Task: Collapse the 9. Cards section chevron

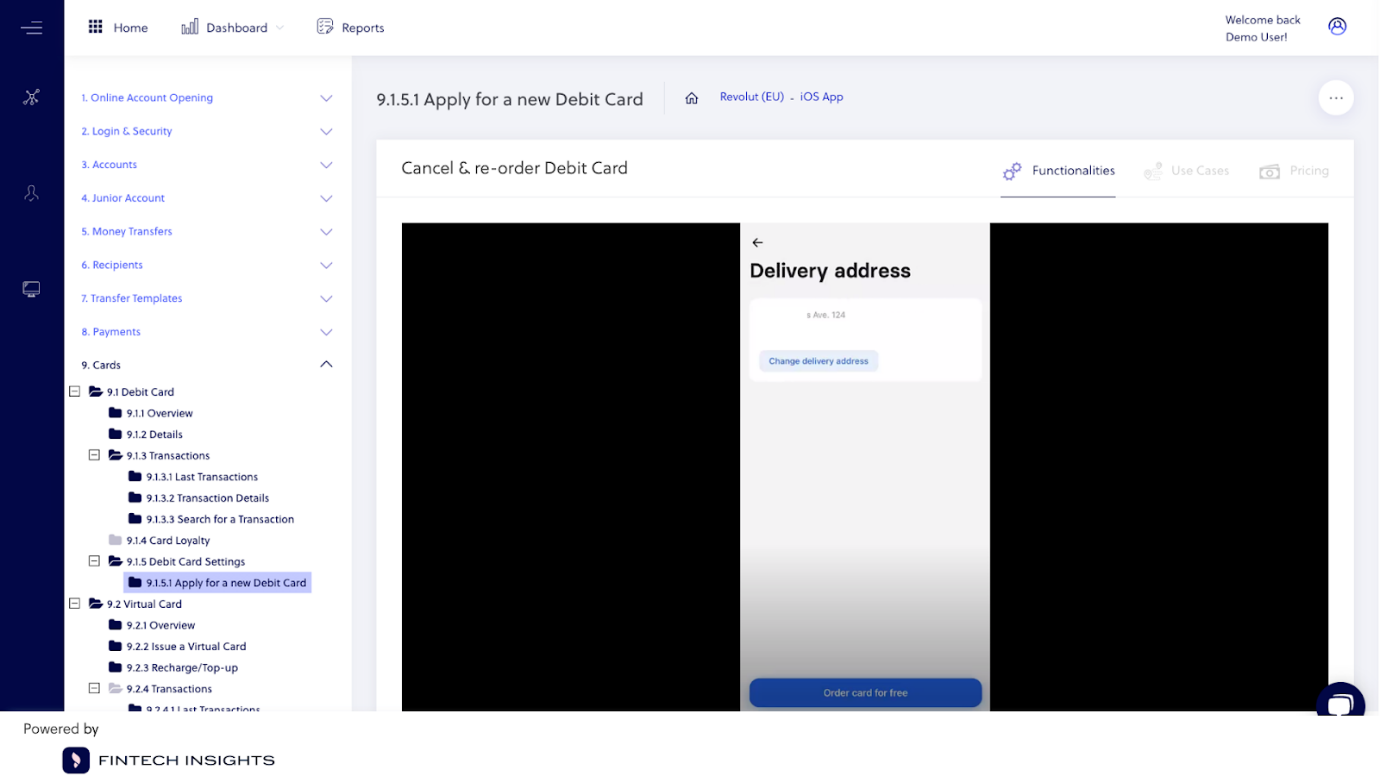Action: pyautogui.click(x=326, y=365)
